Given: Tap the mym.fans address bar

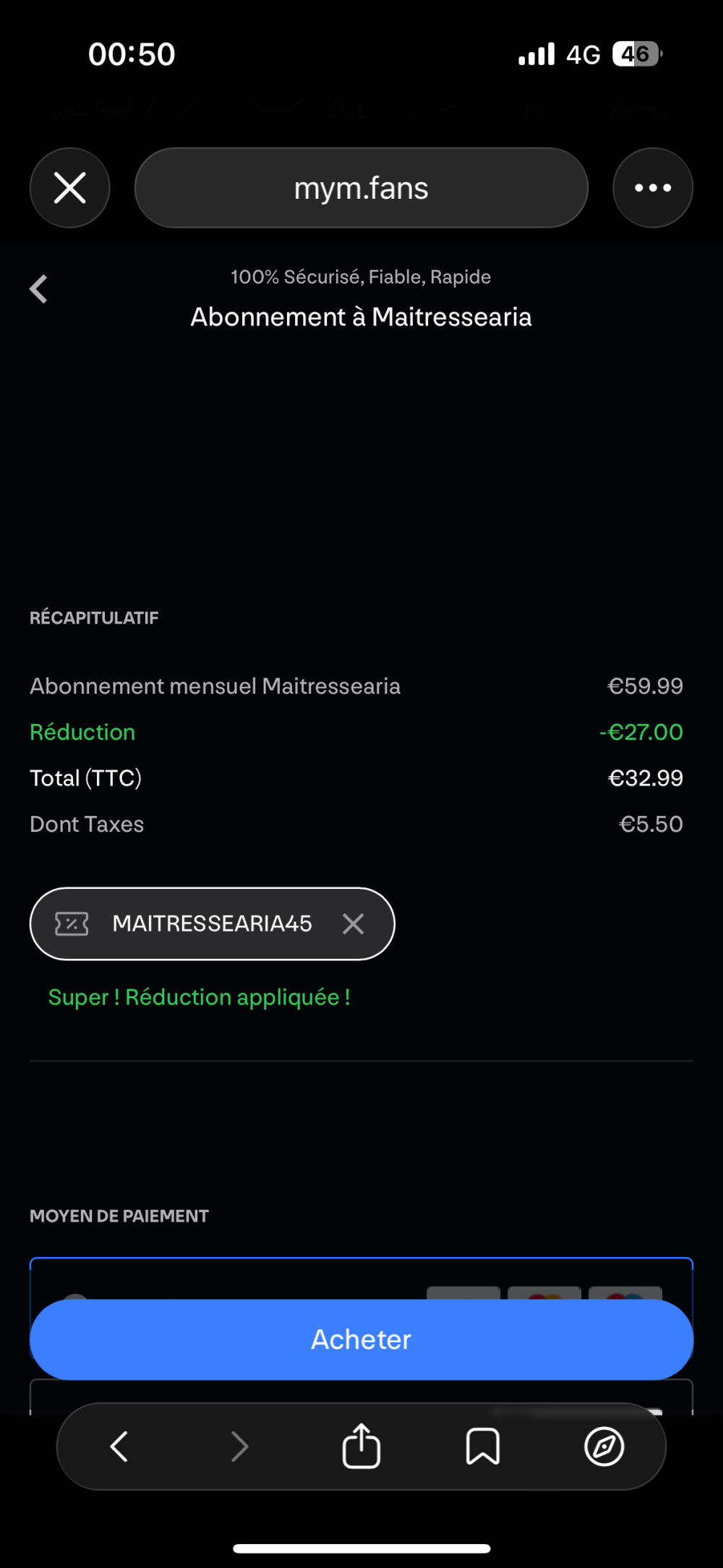Looking at the screenshot, I should pos(361,188).
